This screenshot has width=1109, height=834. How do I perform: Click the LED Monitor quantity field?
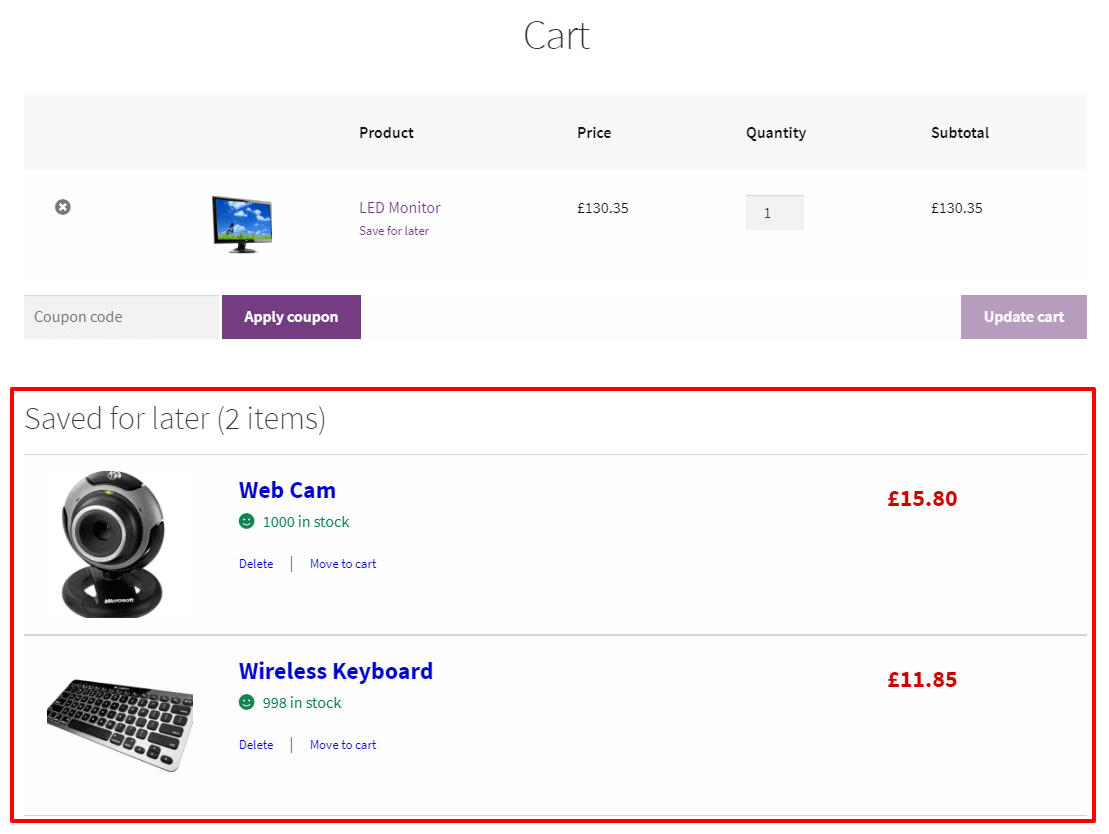(774, 213)
